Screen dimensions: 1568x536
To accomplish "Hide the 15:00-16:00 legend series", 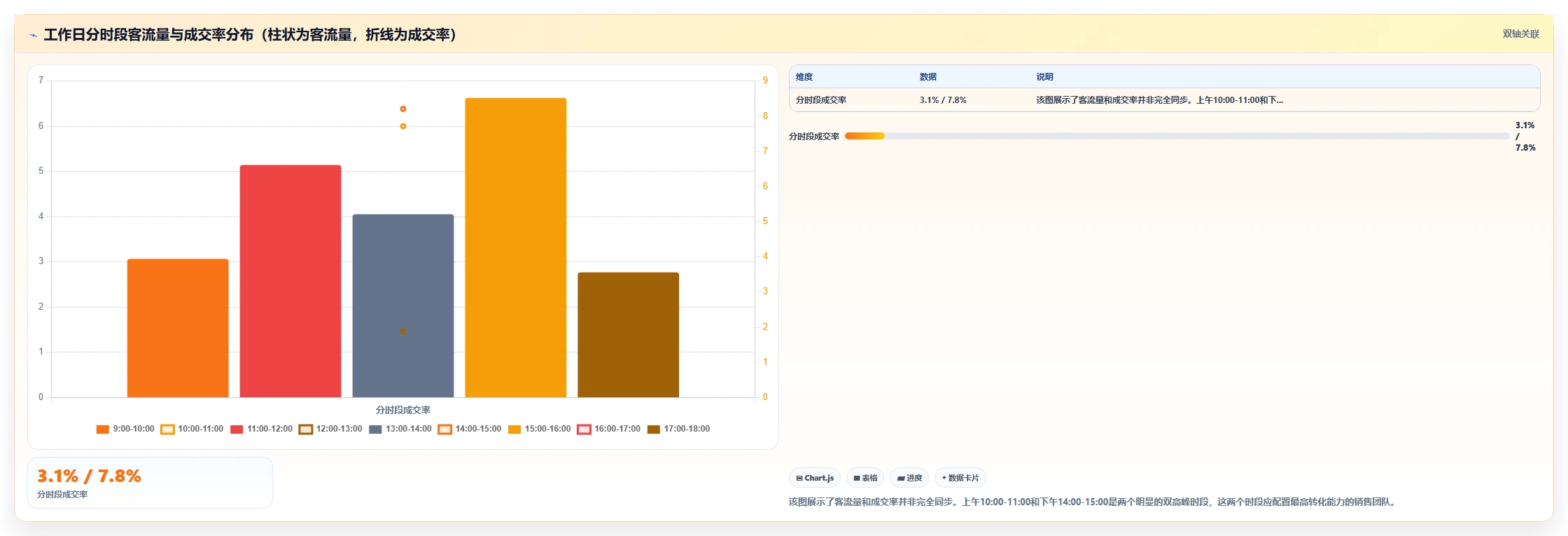I will coord(539,430).
